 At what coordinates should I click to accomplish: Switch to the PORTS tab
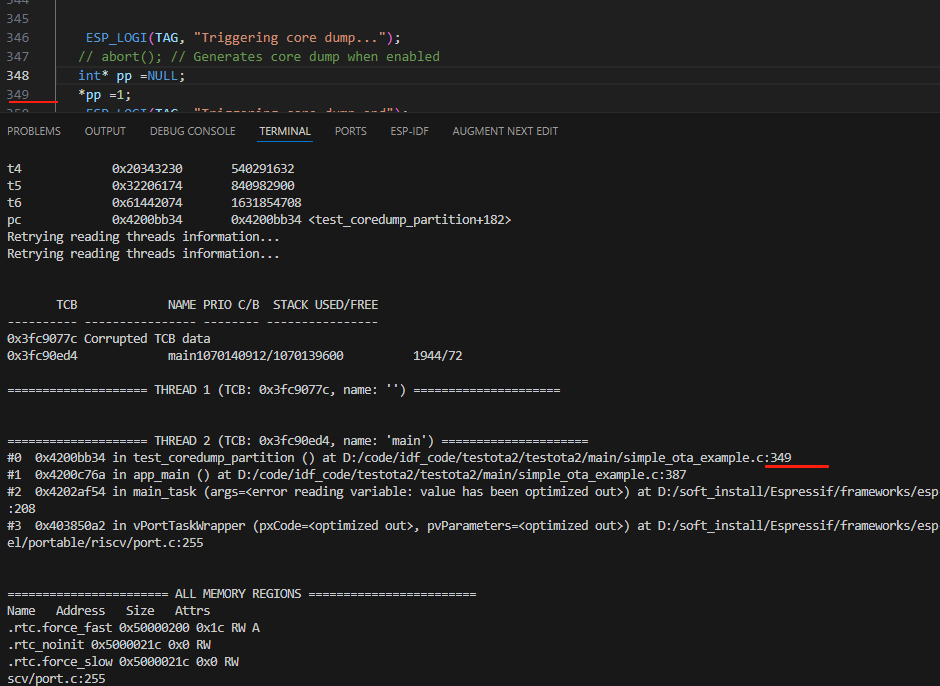click(351, 131)
